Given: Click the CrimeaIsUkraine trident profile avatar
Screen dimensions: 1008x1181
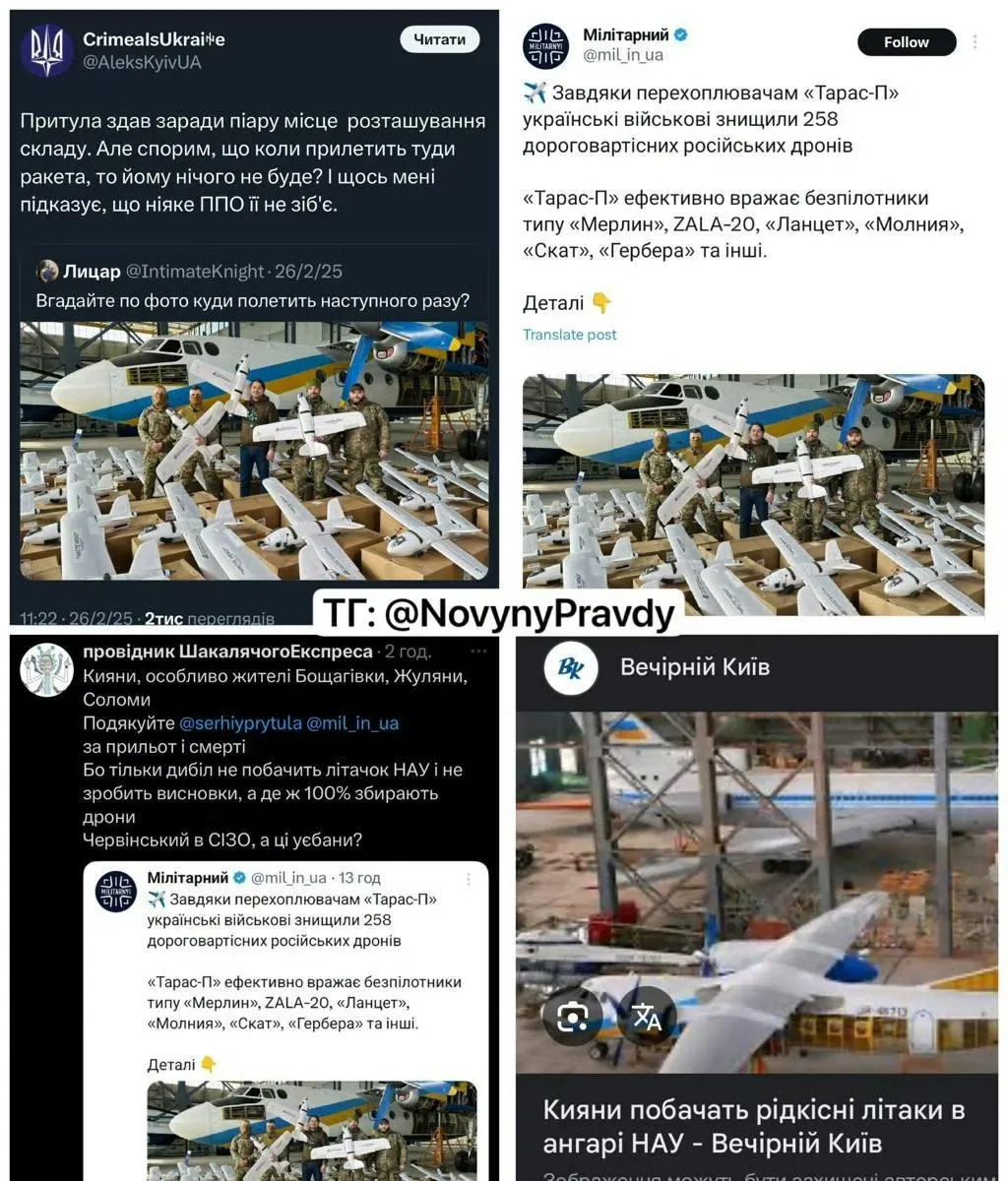Looking at the screenshot, I should (47, 51).
